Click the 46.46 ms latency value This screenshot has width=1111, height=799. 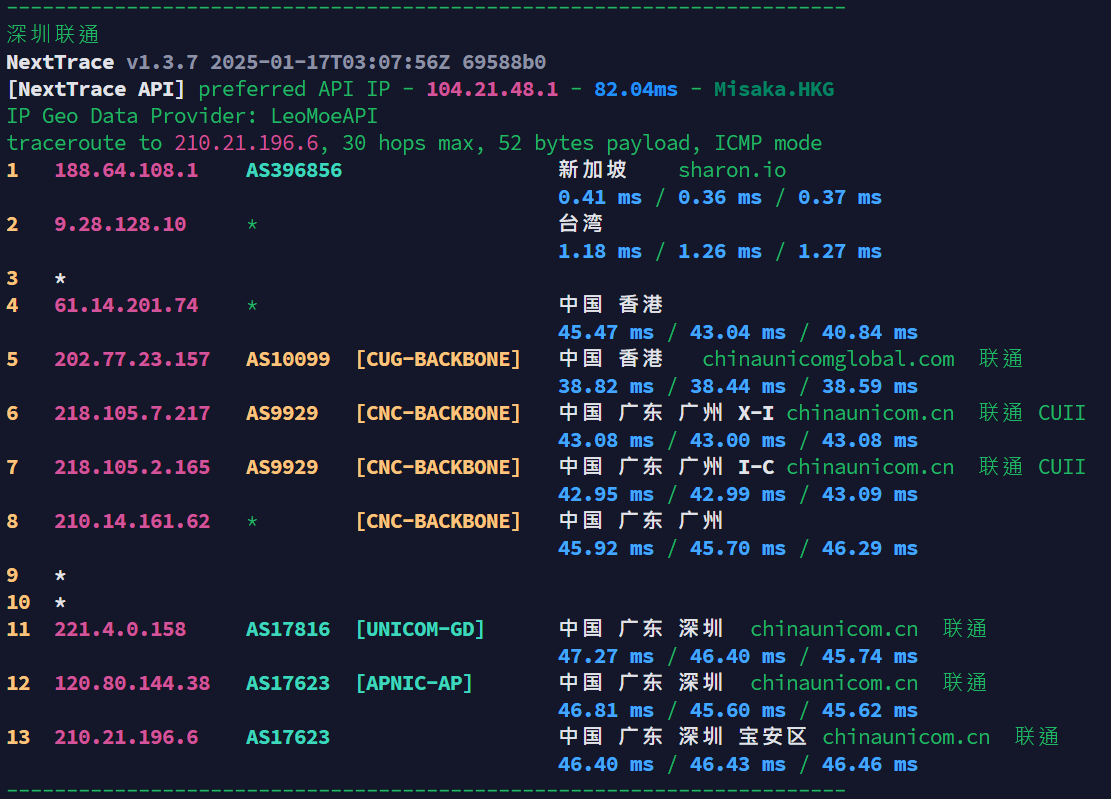point(870,764)
